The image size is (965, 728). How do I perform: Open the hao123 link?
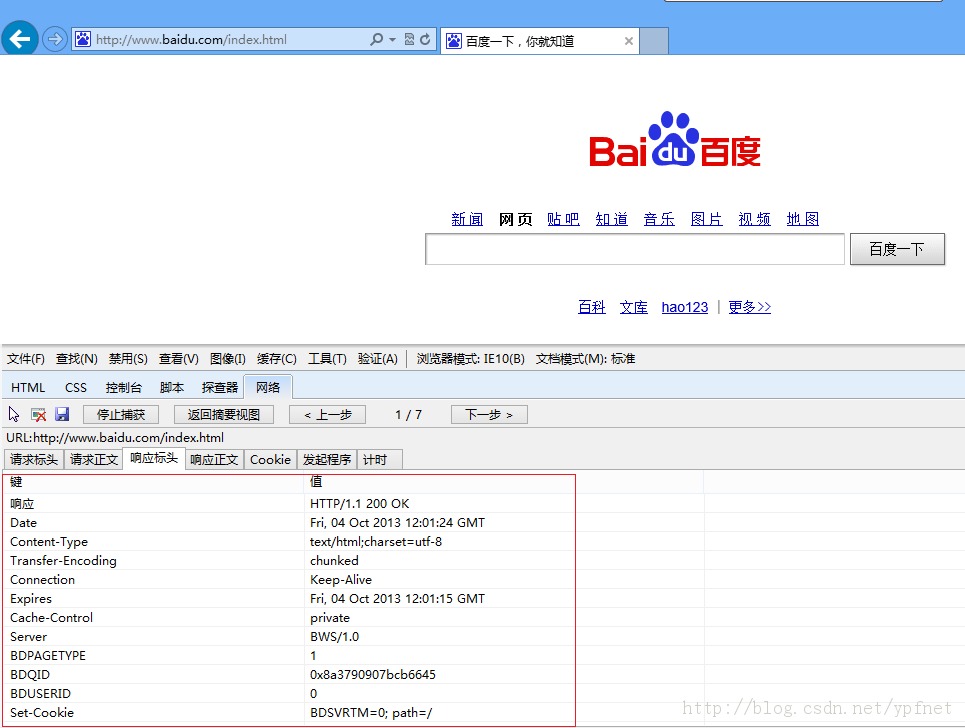[x=684, y=307]
